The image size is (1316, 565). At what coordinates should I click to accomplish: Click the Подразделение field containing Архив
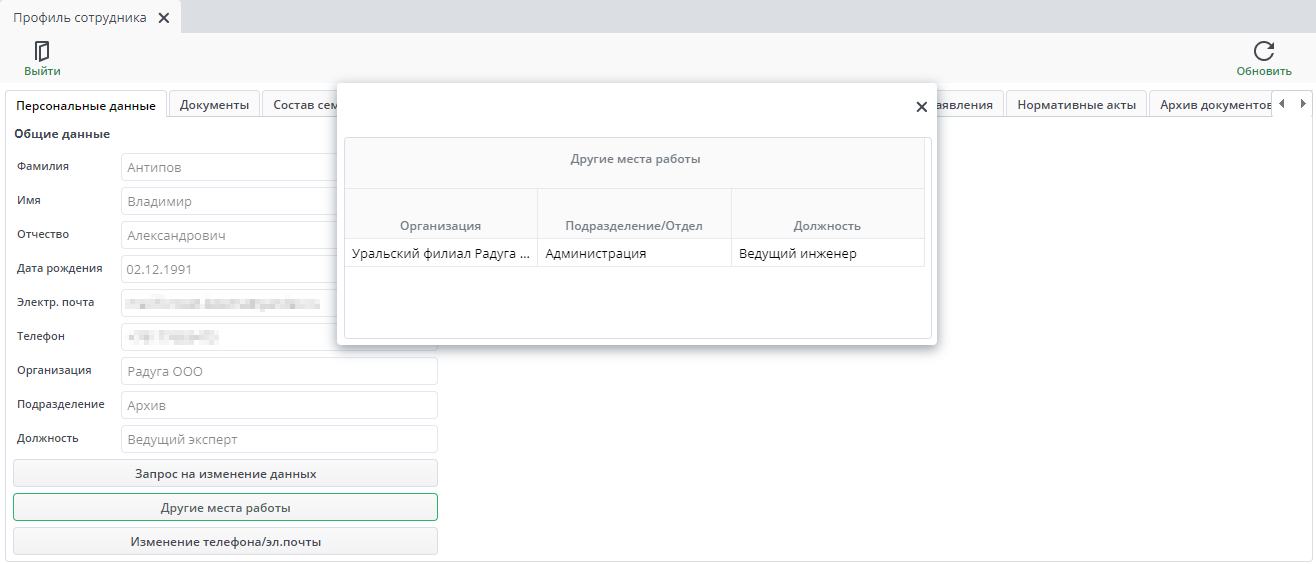click(279, 406)
